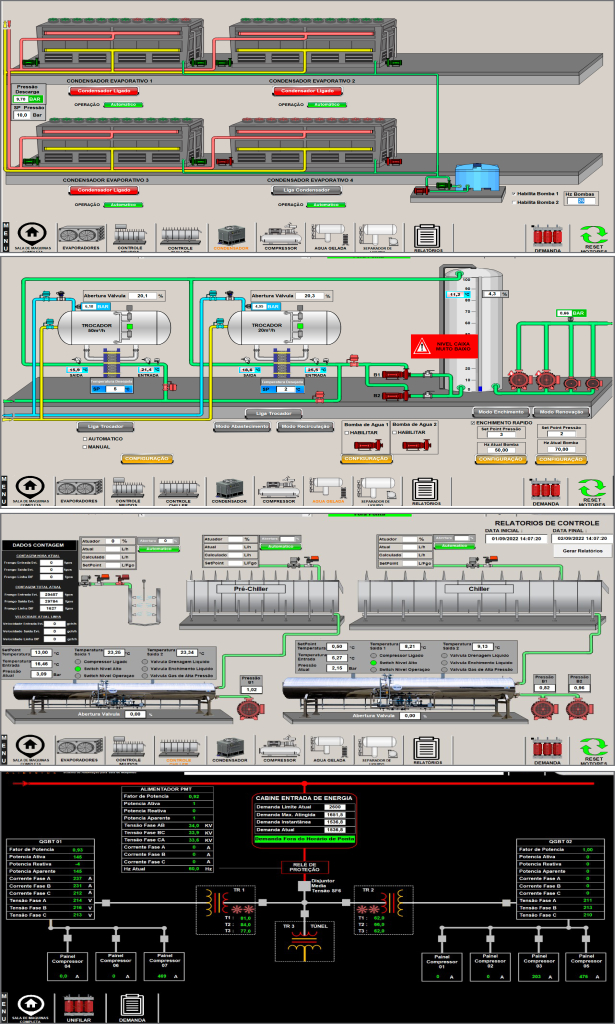Open Compressor icon on the Agua Gelada screen
615x1024 pixels.
(281, 490)
